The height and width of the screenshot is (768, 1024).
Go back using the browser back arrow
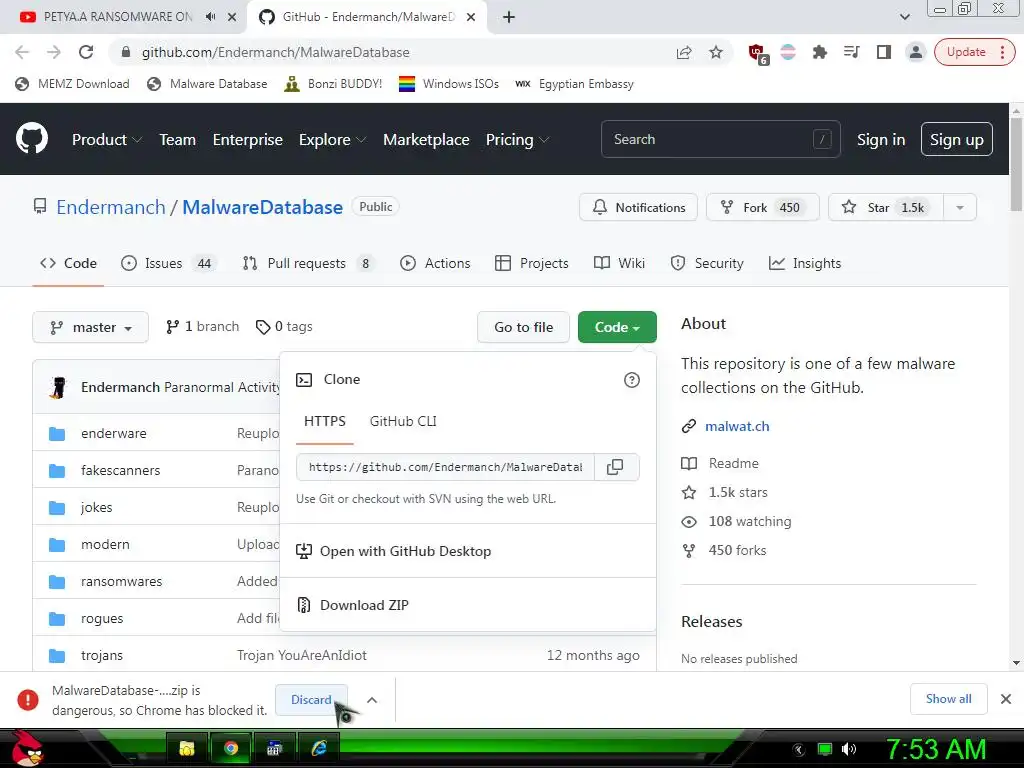(x=22, y=52)
